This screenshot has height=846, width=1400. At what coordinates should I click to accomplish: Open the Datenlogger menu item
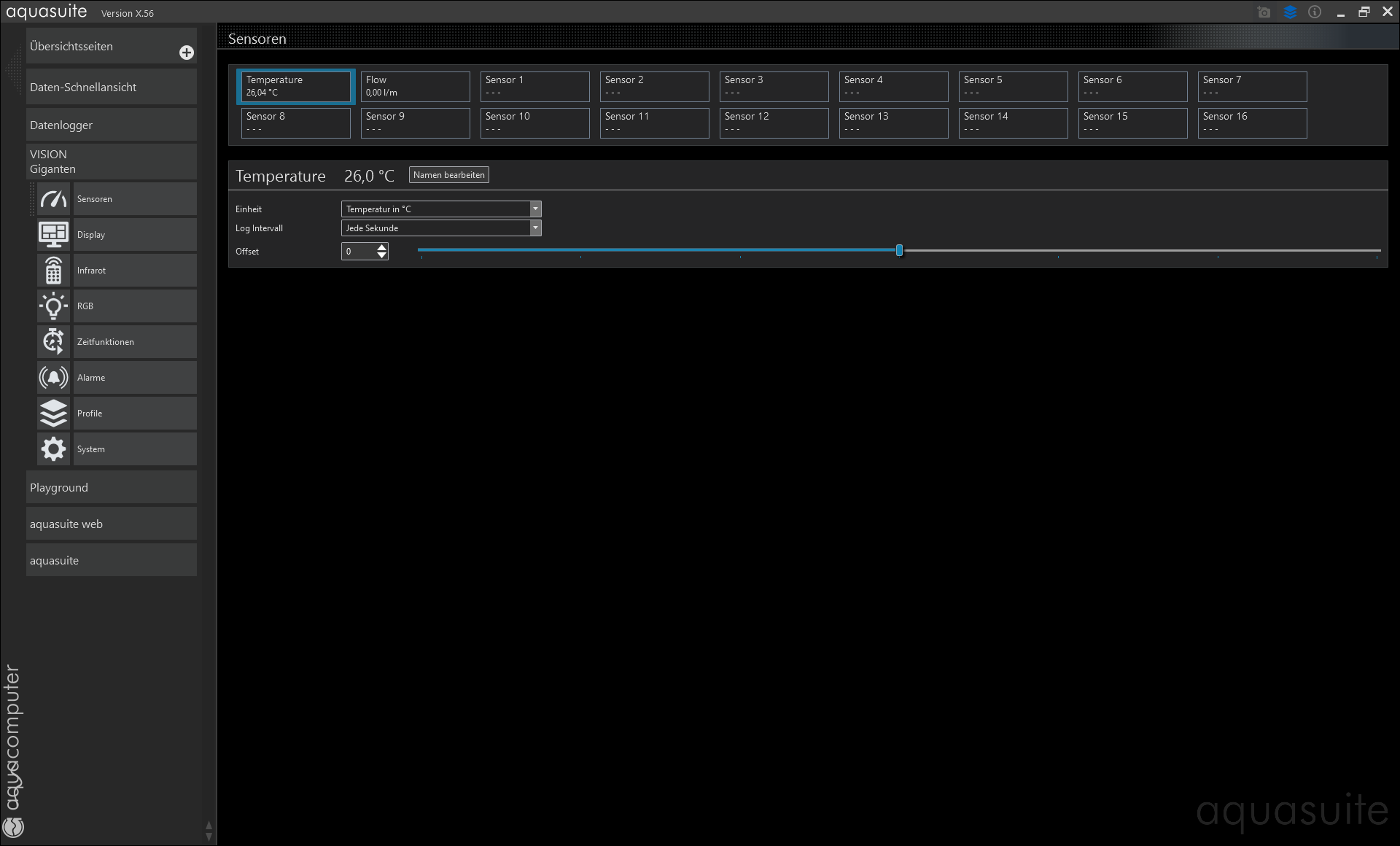pyautogui.click(x=111, y=125)
